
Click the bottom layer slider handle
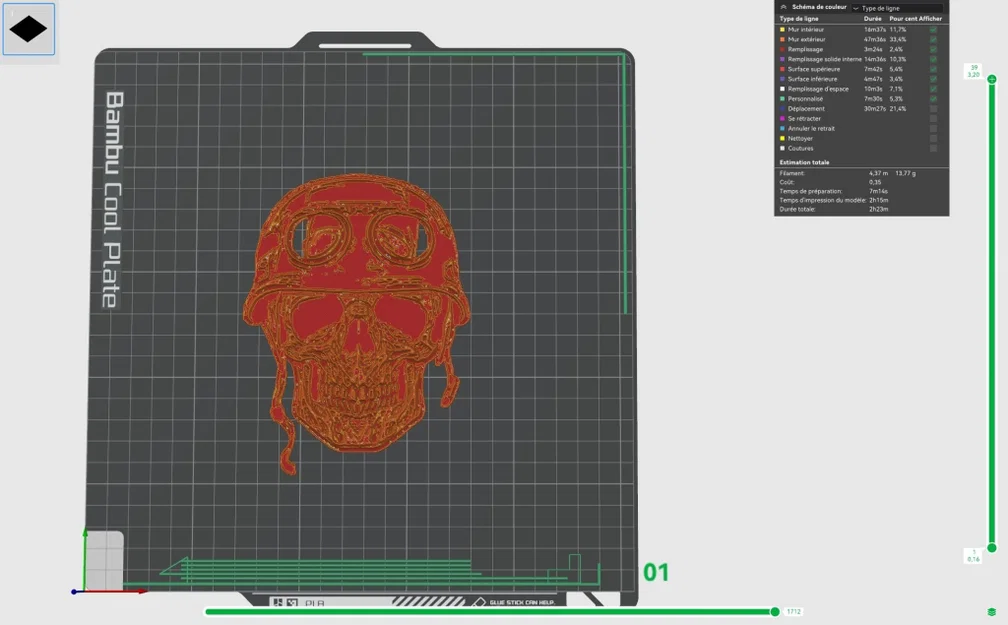coord(992,548)
